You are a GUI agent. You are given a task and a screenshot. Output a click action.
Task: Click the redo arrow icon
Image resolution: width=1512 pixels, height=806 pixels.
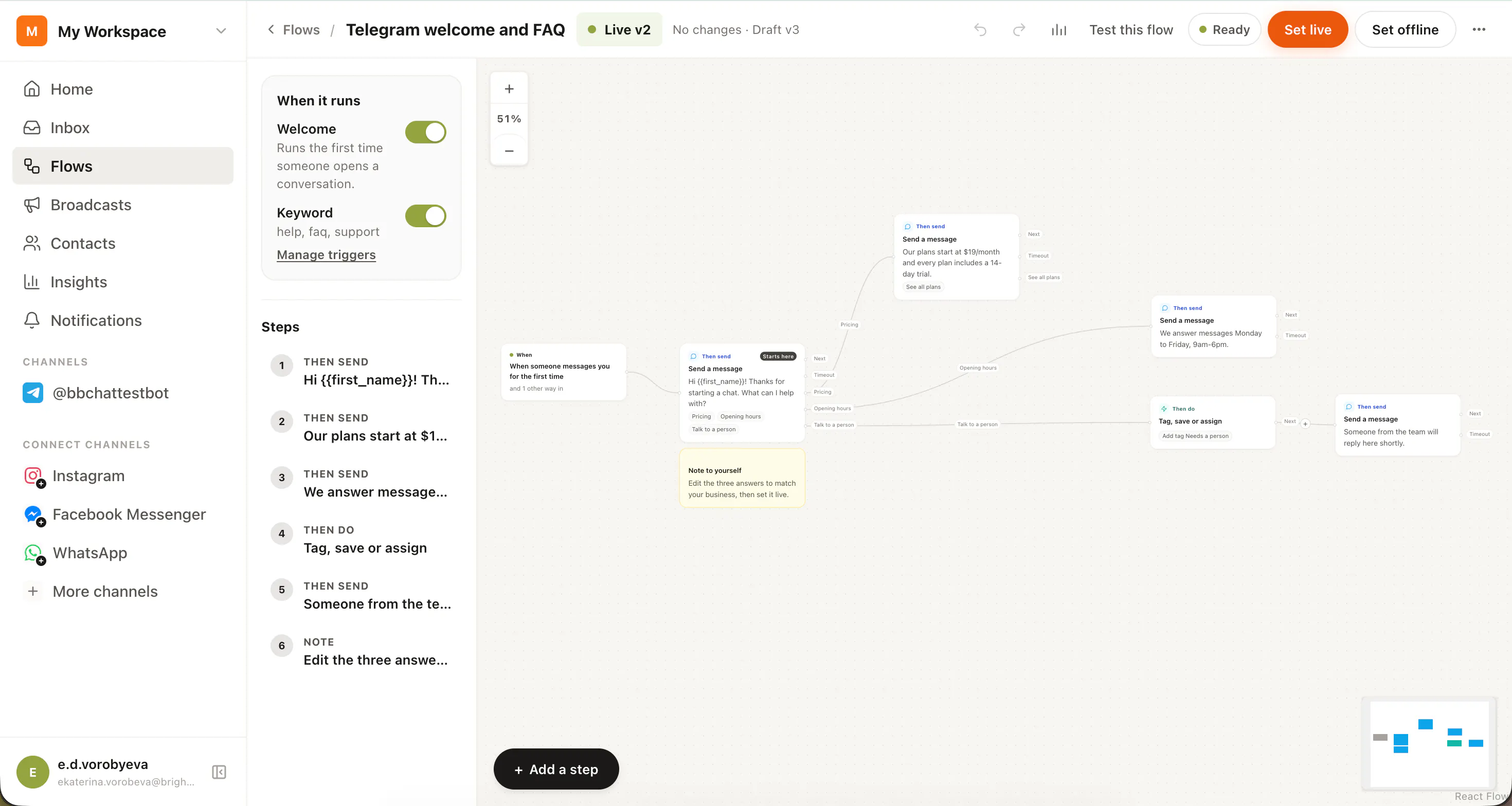point(1019,30)
